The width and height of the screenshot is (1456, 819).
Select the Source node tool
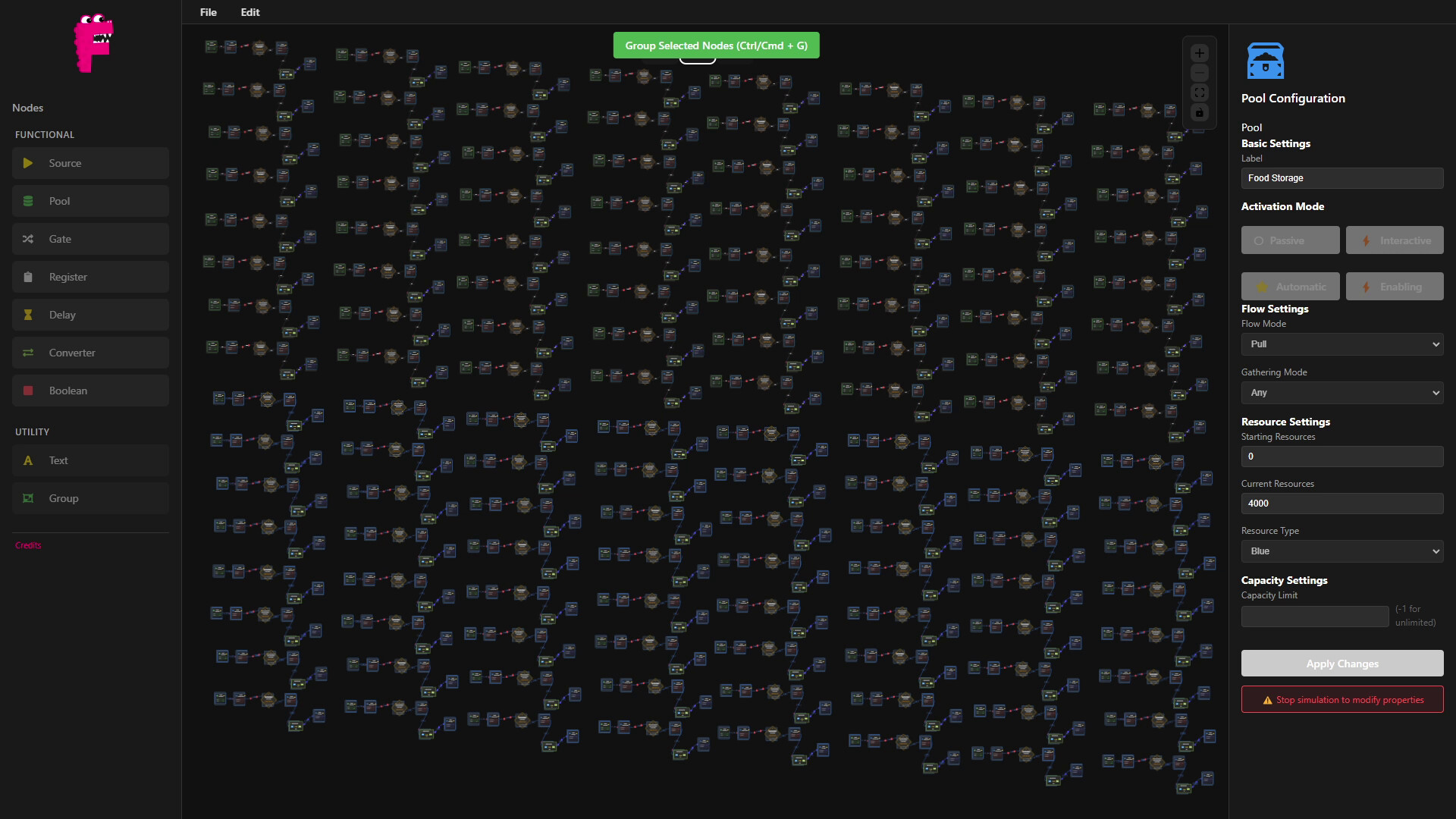pyautogui.click(x=90, y=162)
